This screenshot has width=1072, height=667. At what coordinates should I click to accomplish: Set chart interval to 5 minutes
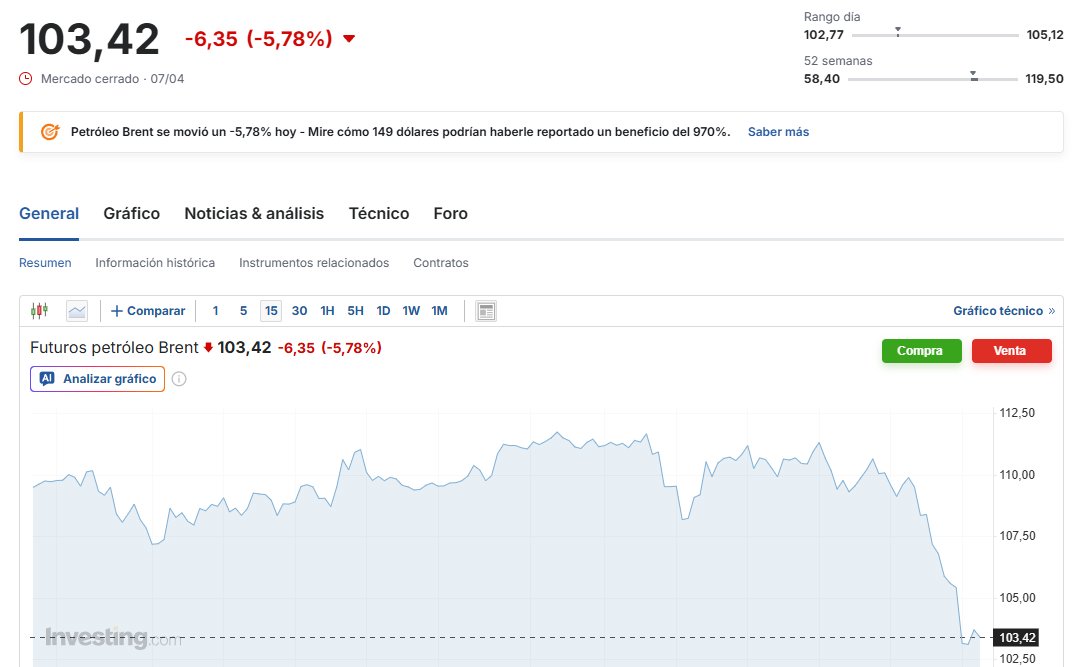point(243,311)
